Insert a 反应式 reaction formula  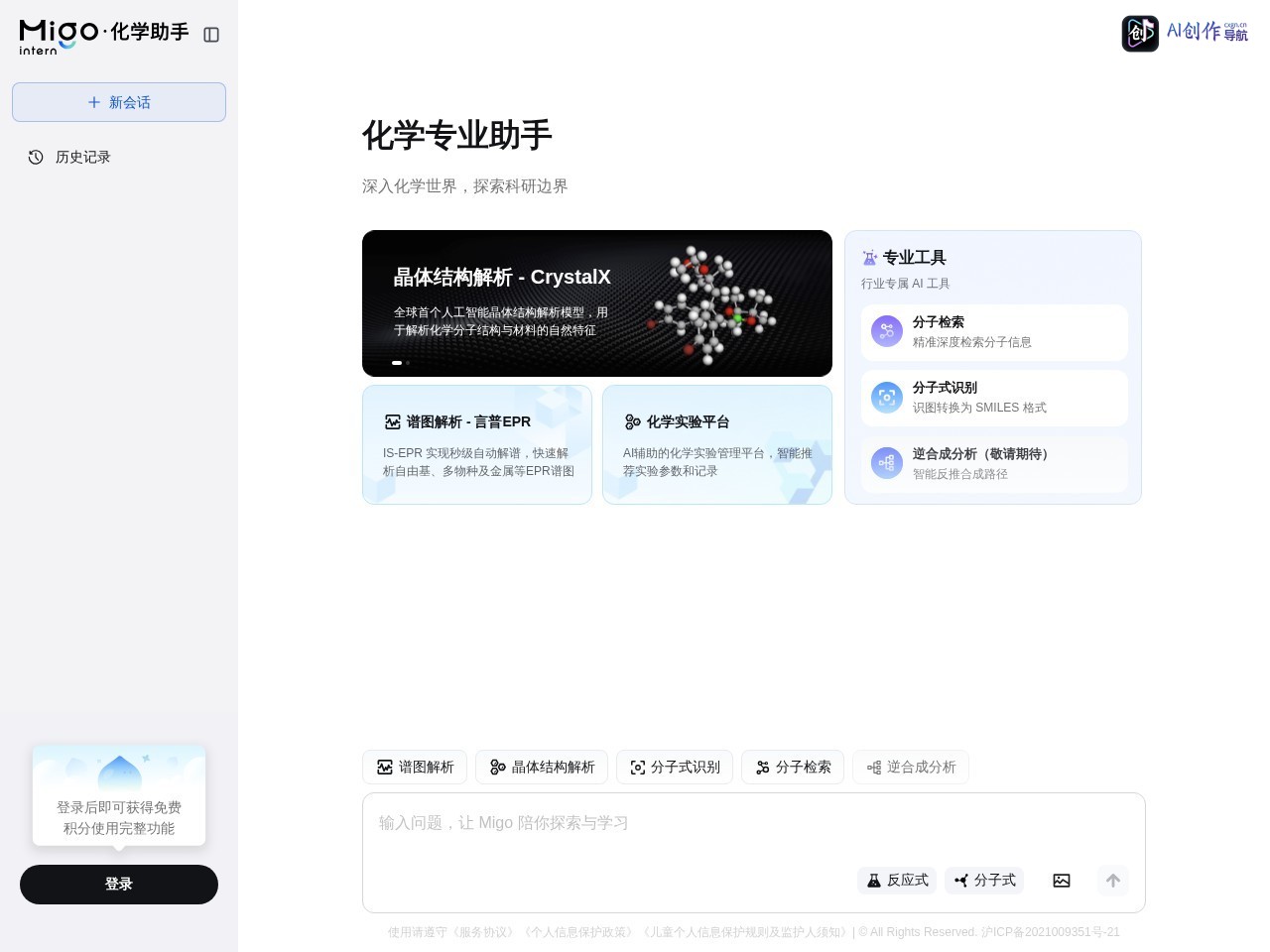tap(897, 881)
